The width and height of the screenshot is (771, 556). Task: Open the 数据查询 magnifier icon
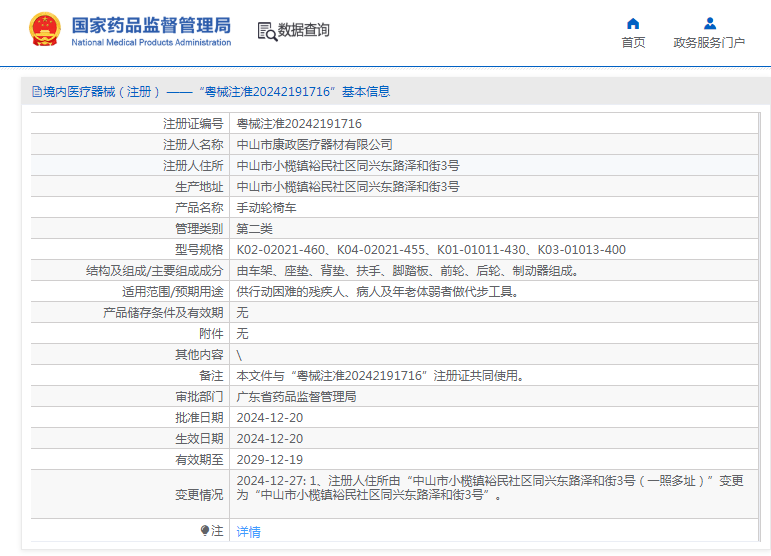click(267, 31)
